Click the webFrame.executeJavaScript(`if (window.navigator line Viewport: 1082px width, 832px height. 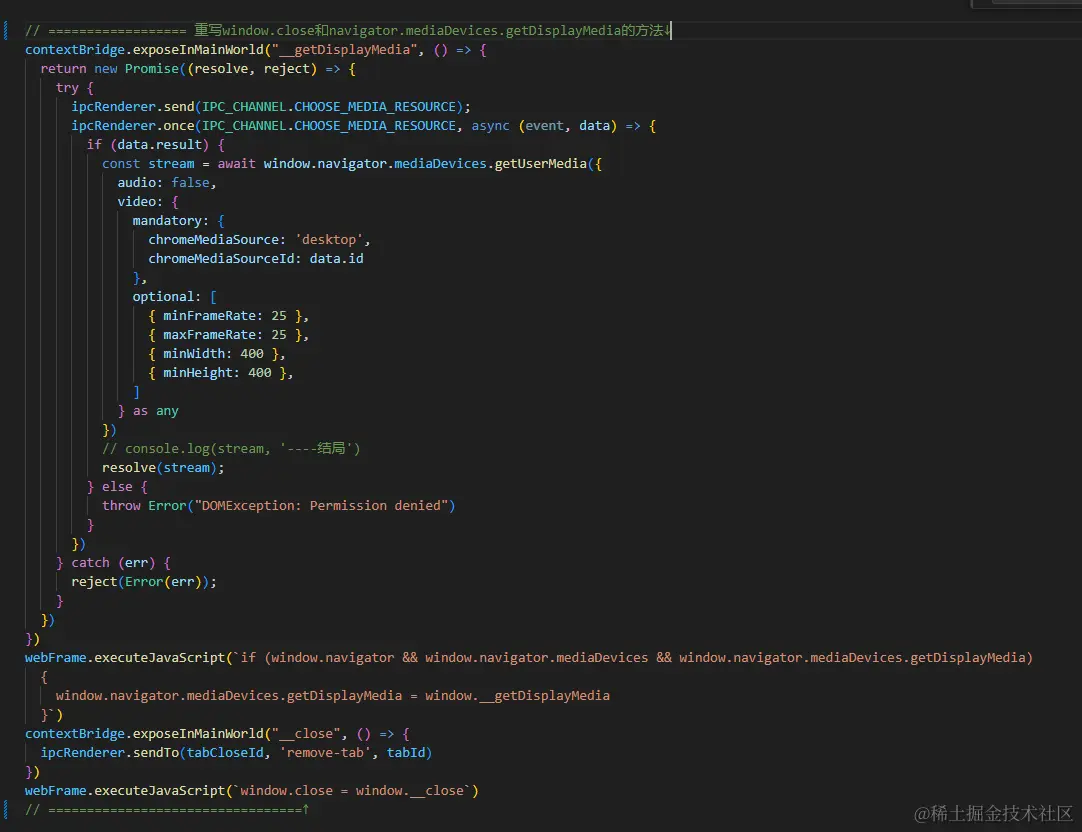(x=529, y=657)
